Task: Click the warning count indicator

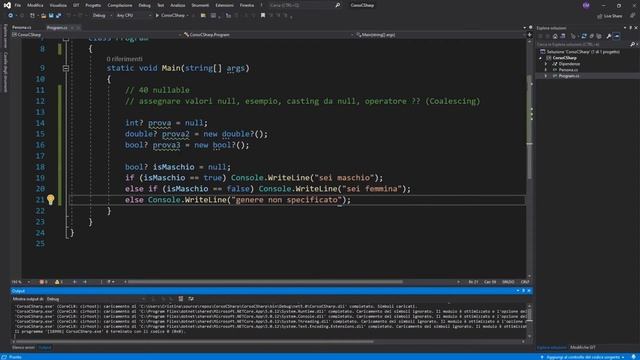Action: click(59, 282)
